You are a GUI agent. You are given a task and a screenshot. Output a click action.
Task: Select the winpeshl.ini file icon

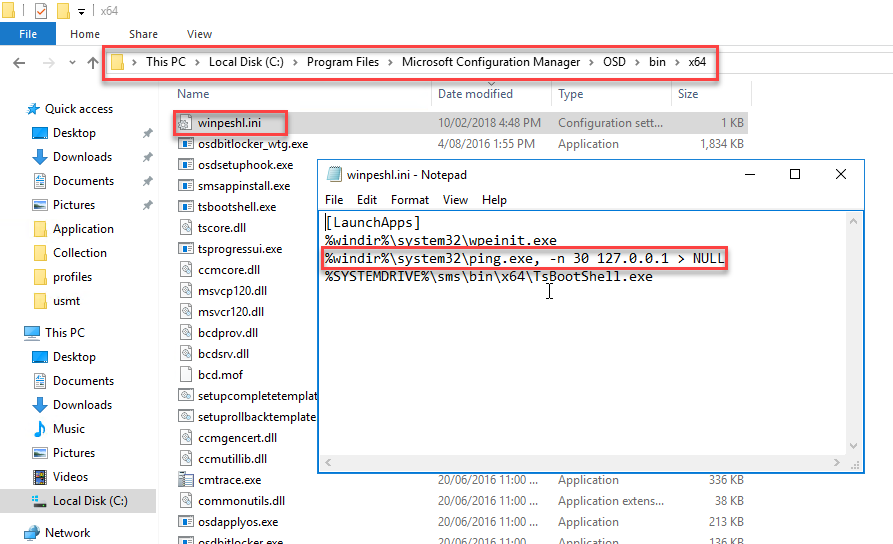[x=185, y=123]
